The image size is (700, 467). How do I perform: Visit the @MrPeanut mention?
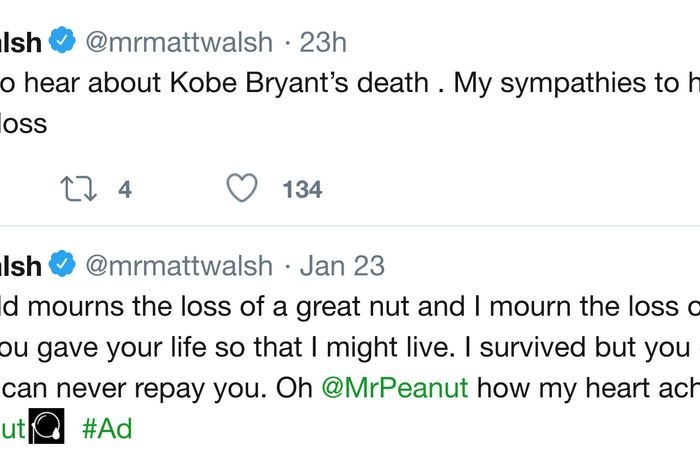pyautogui.click(x=394, y=387)
